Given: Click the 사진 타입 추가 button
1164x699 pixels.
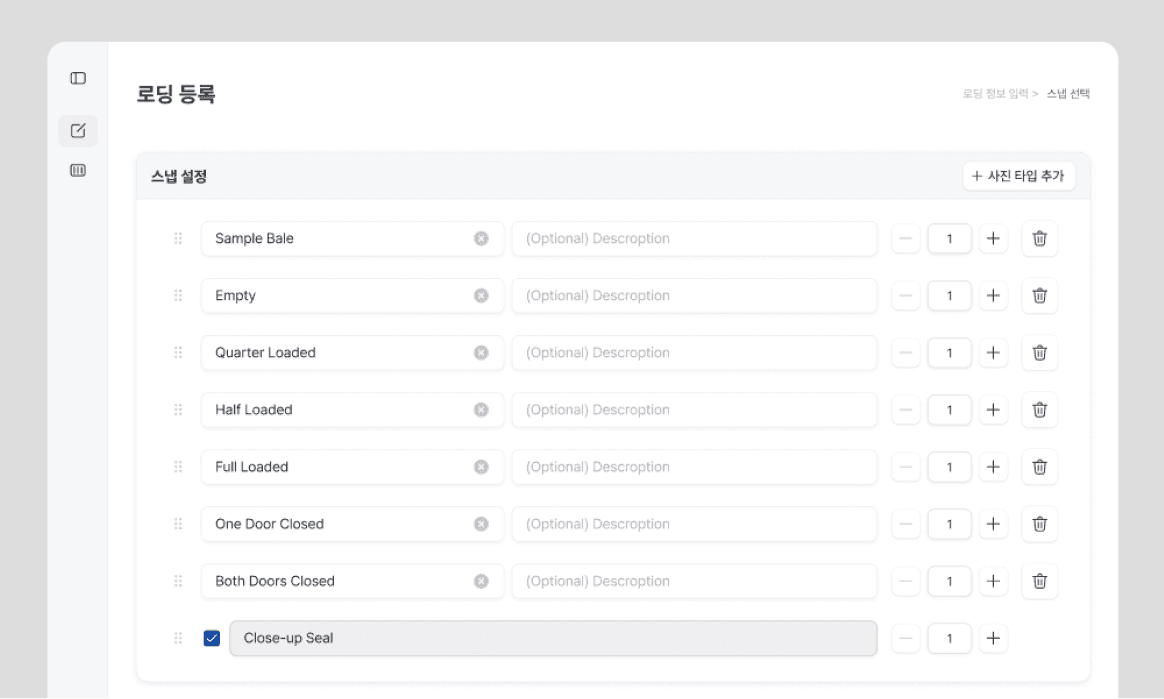Looking at the screenshot, I should coord(1019,176).
